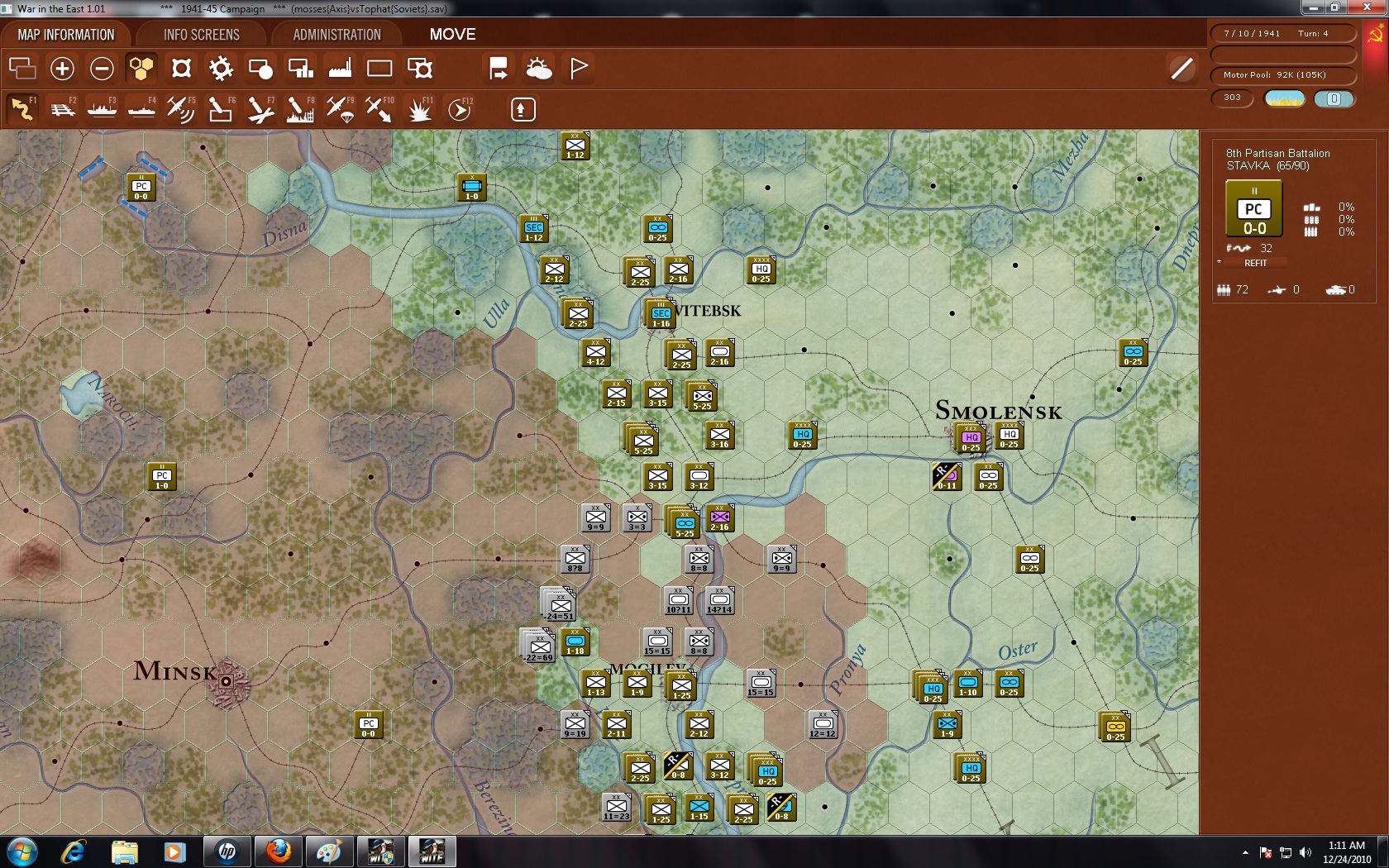
Task: Click the Soviet hammer and sickle flag
Action: [1376, 35]
